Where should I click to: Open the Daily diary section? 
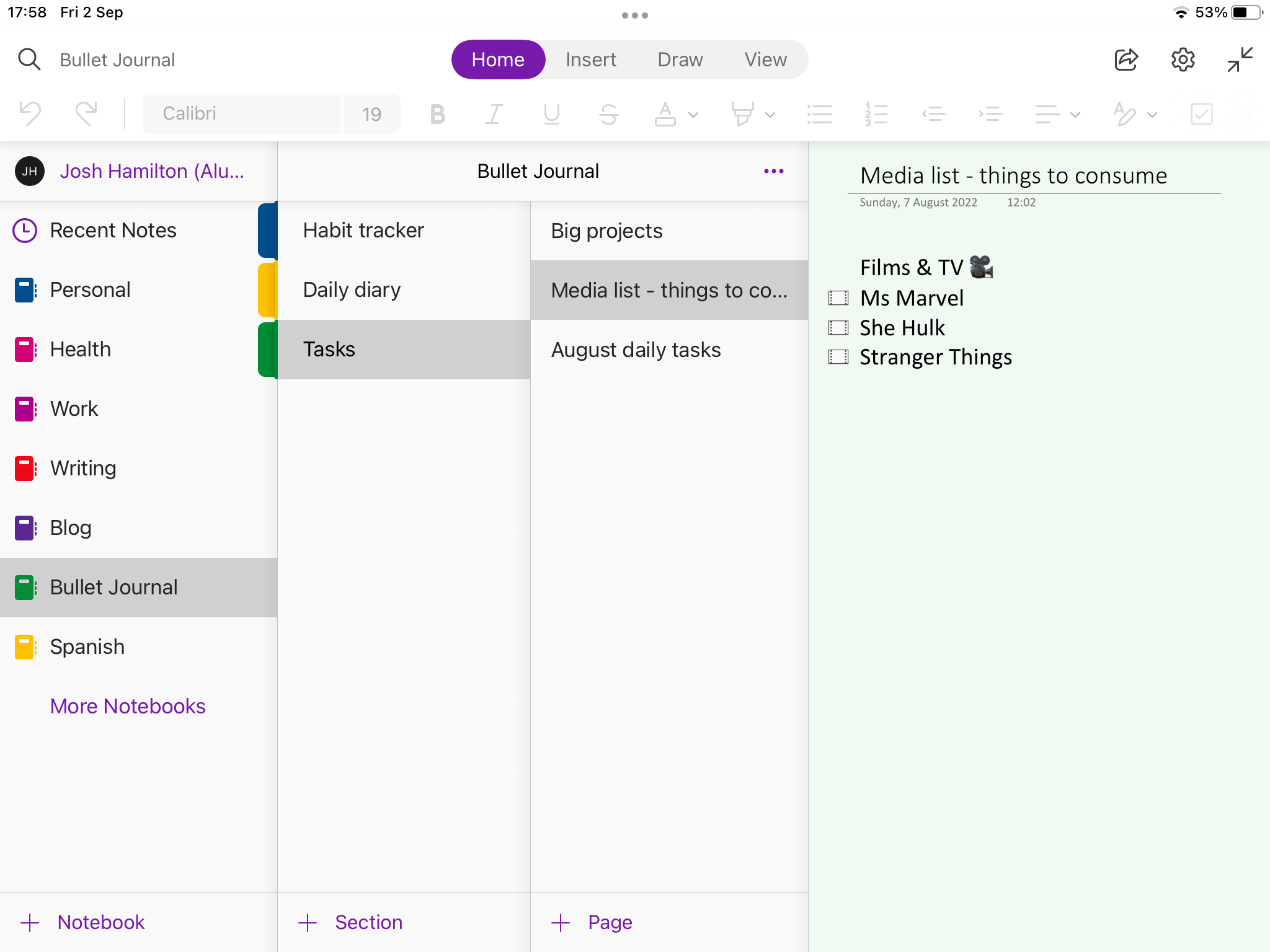coord(404,290)
